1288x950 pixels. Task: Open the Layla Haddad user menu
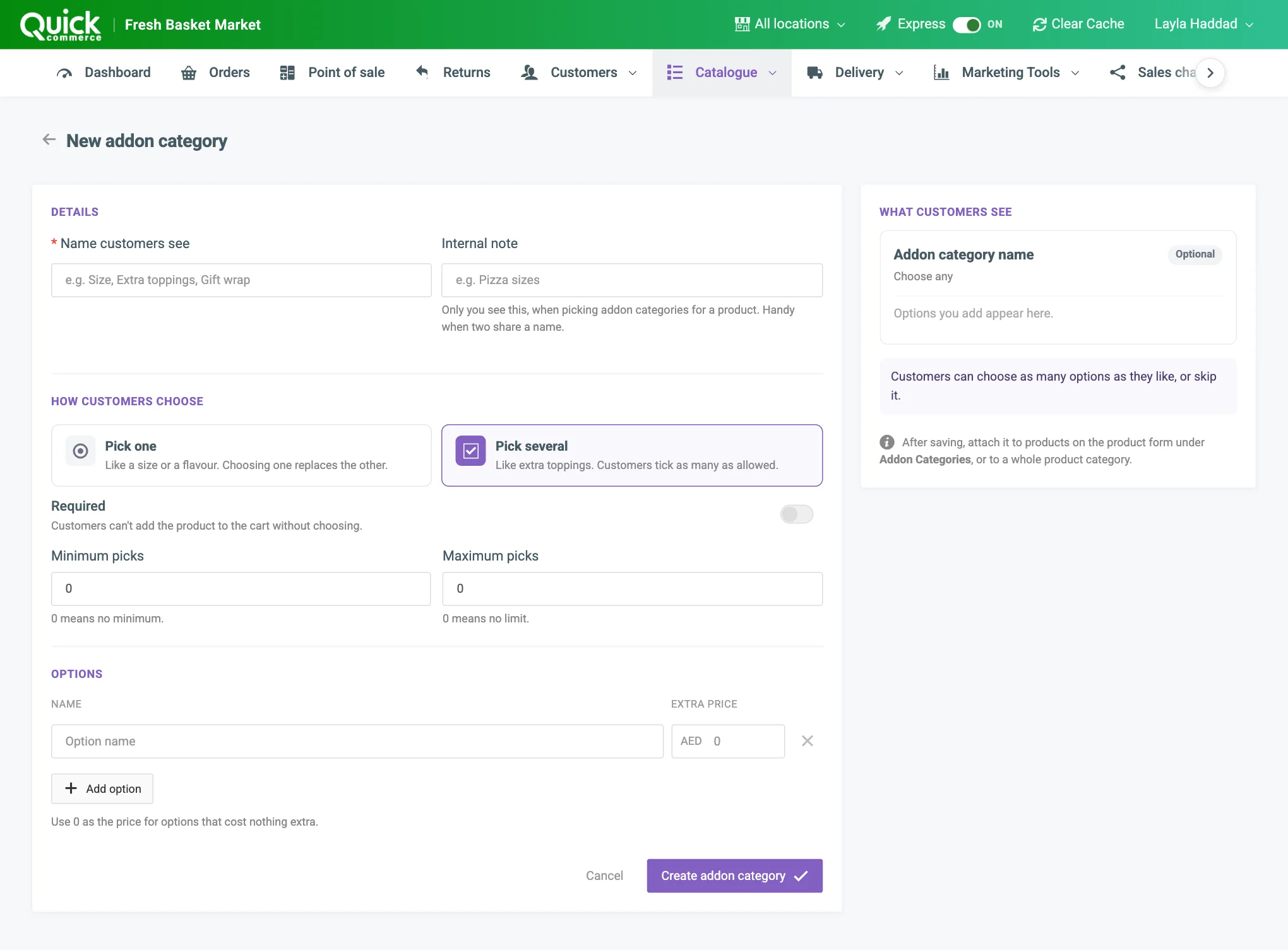[1203, 24]
